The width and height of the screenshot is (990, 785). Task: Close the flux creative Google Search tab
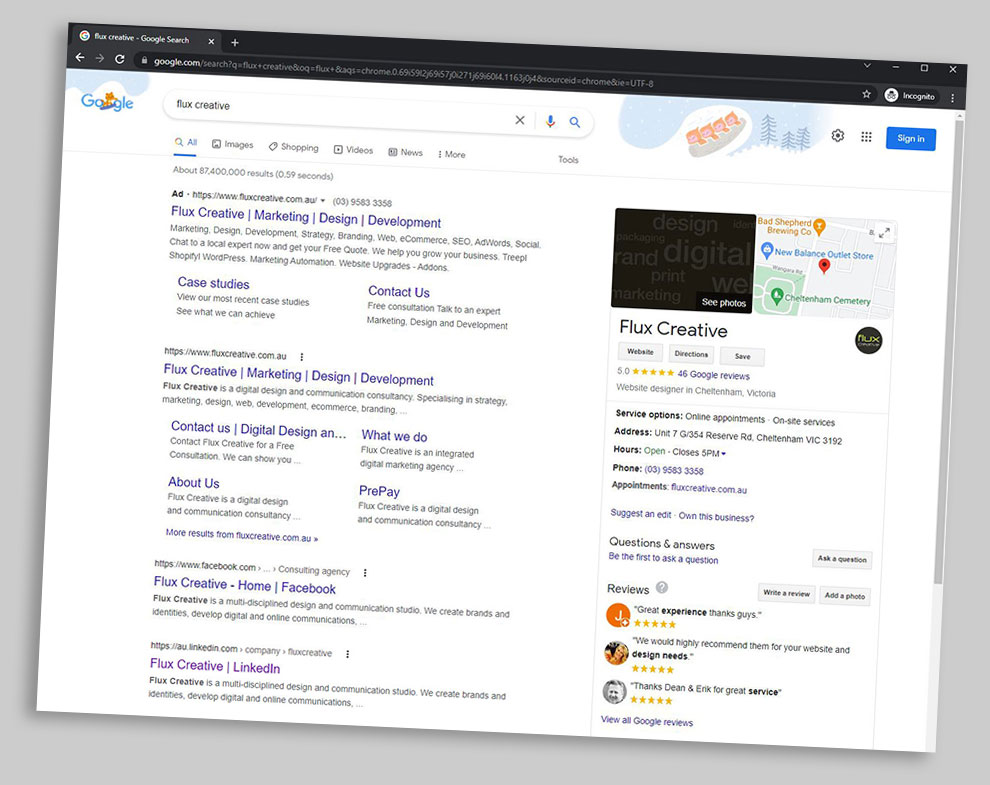coord(211,41)
